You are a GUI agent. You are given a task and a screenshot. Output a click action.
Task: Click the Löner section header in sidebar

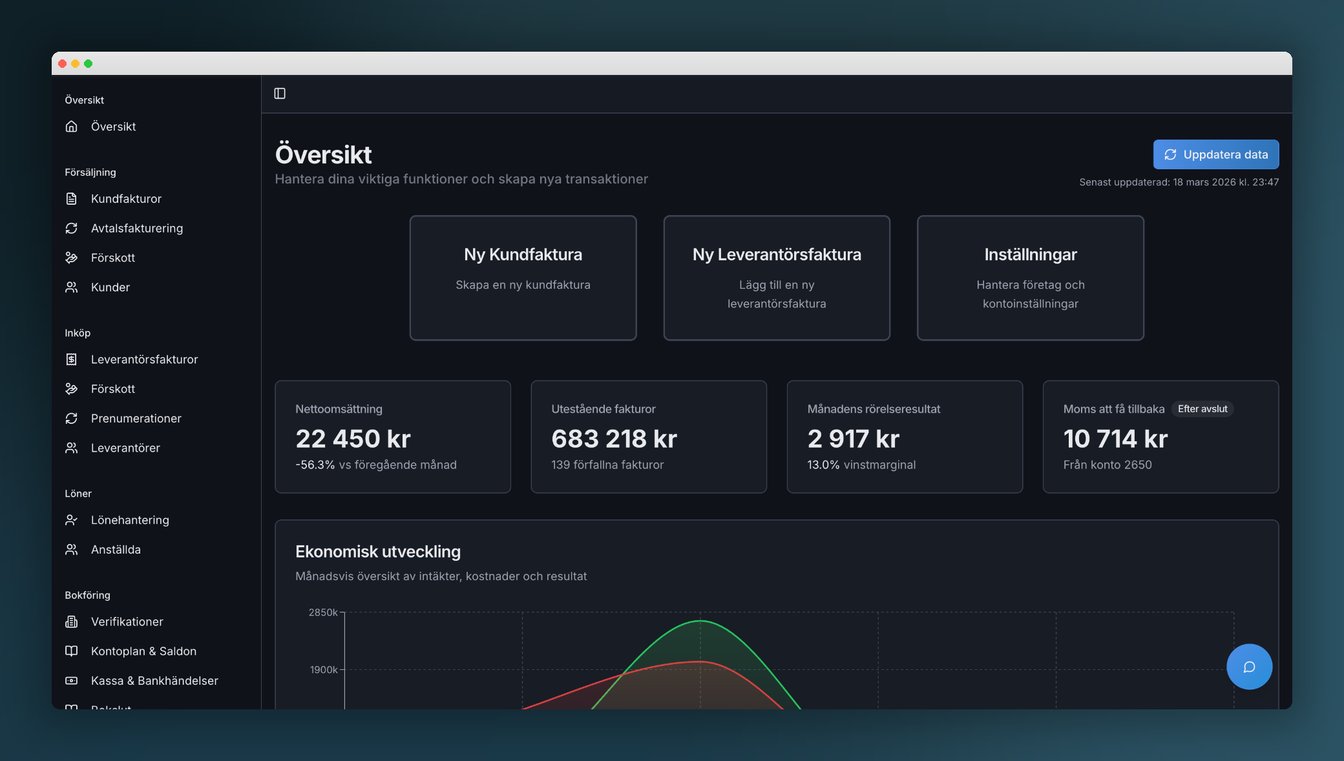coord(78,493)
